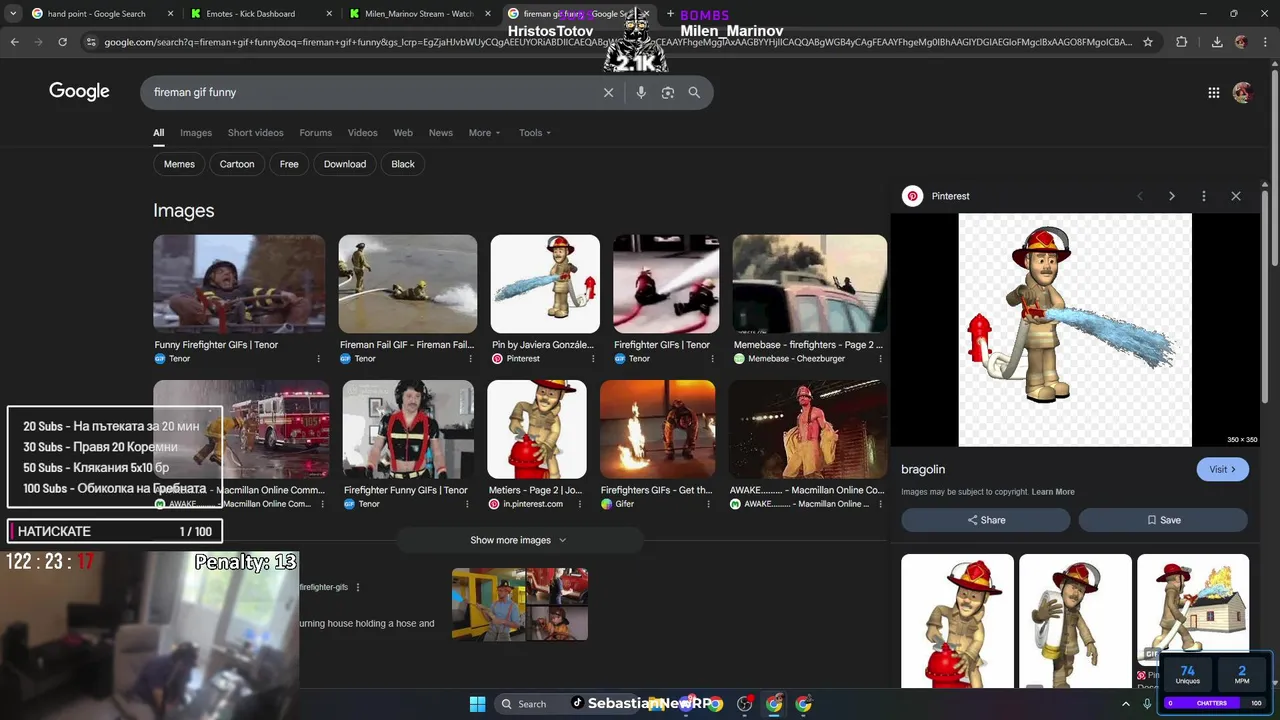
Task: Click the large fireman preview image
Action: tap(1075, 330)
